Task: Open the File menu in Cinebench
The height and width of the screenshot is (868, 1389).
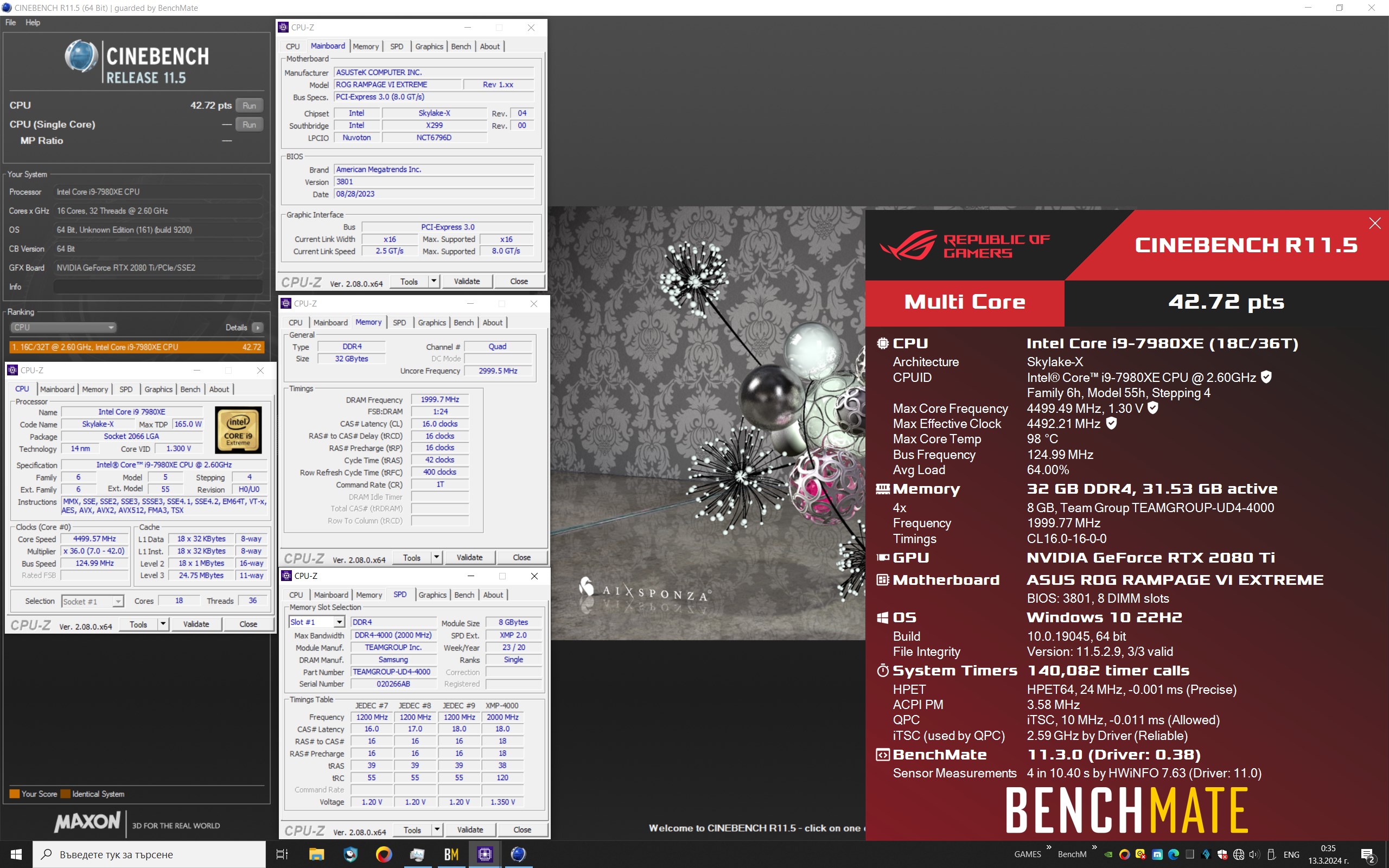Action: [10, 22]
